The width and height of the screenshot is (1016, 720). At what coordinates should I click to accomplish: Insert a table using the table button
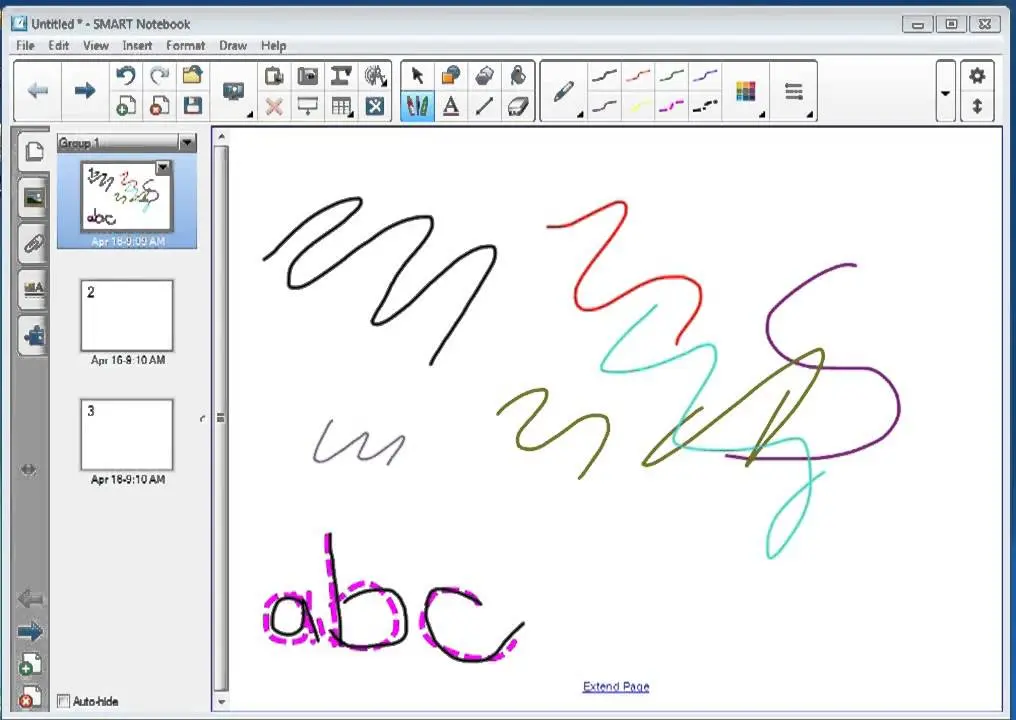coord(341,106)
